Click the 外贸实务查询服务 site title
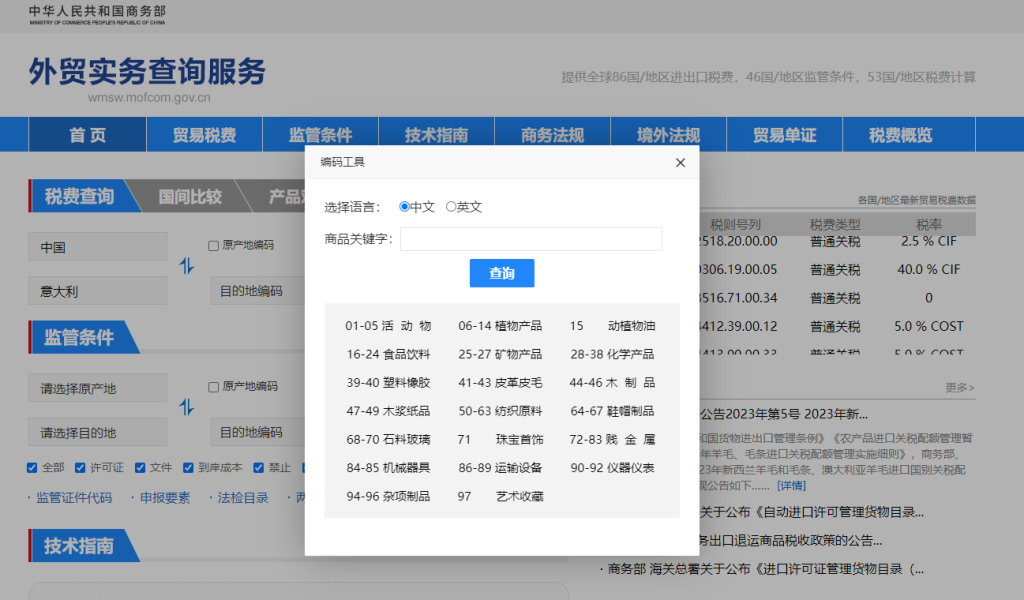The height and width of the screenshot is (600, 1024). [148, 72]
